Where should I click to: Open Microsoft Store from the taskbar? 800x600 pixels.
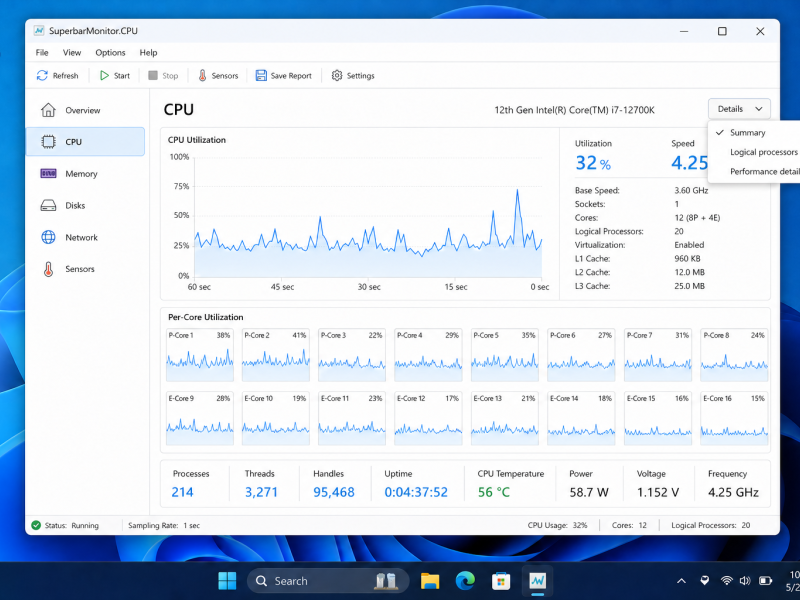(x=501, y=581)
